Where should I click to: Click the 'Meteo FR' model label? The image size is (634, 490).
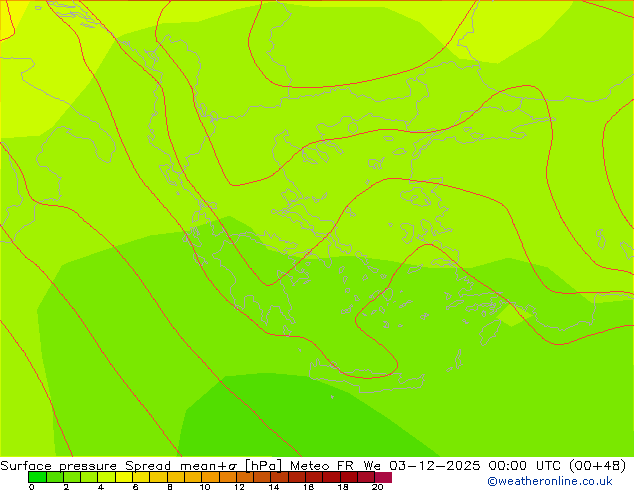click(x=322, y=466)
